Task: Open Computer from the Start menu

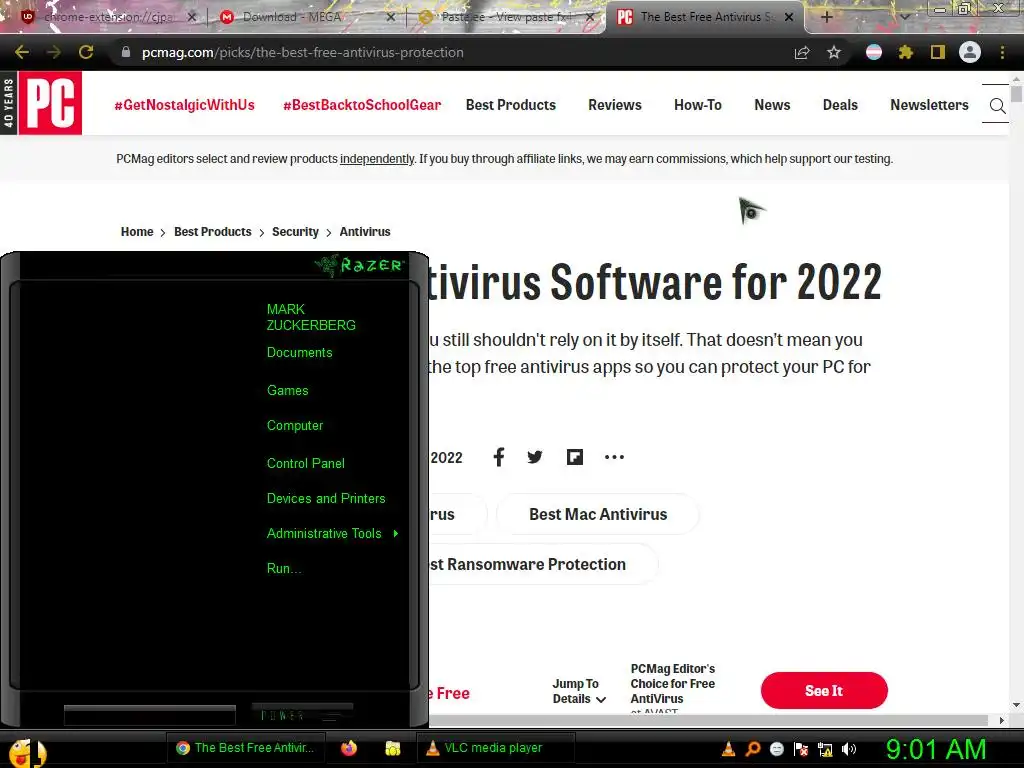Action: pos(295,426)
